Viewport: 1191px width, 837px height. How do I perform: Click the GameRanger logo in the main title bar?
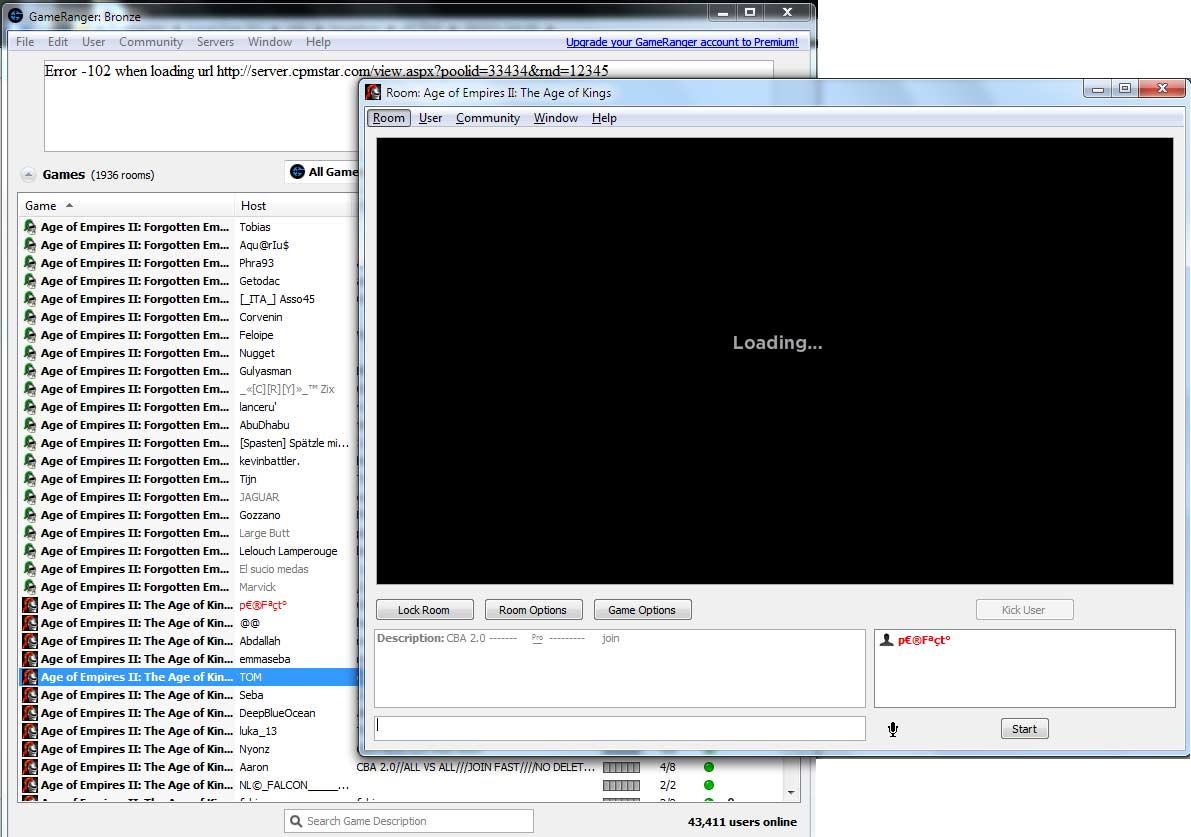(15, 15)
